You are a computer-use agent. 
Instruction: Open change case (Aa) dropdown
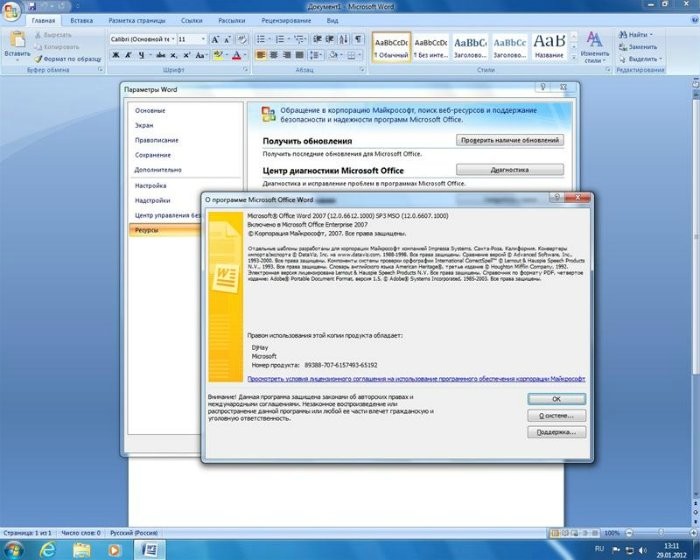[201, 55]
